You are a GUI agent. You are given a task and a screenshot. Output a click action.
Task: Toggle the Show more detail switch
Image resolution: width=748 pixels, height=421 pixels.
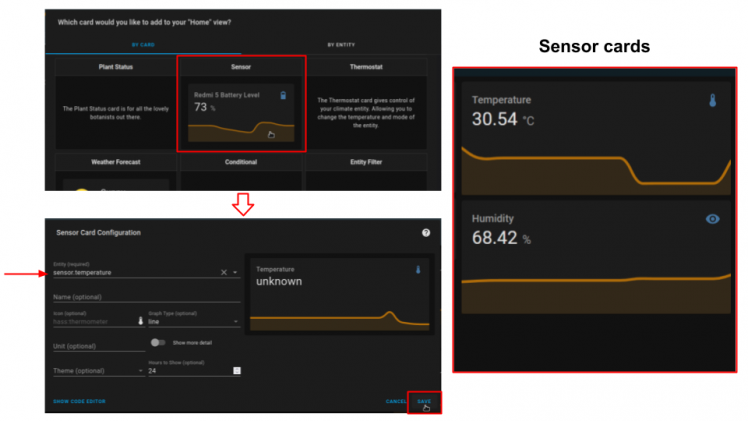coord(157,342)
